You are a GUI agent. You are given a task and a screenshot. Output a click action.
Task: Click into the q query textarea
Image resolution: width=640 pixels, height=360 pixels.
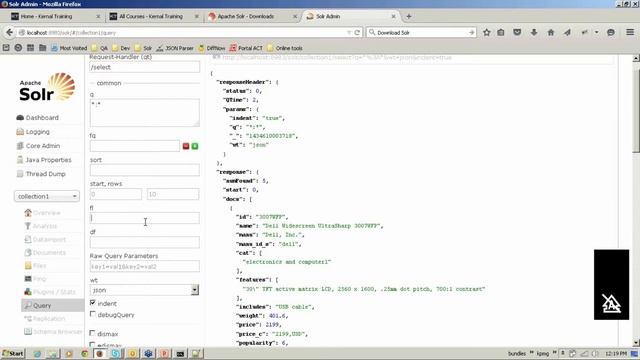pos(144,113)
